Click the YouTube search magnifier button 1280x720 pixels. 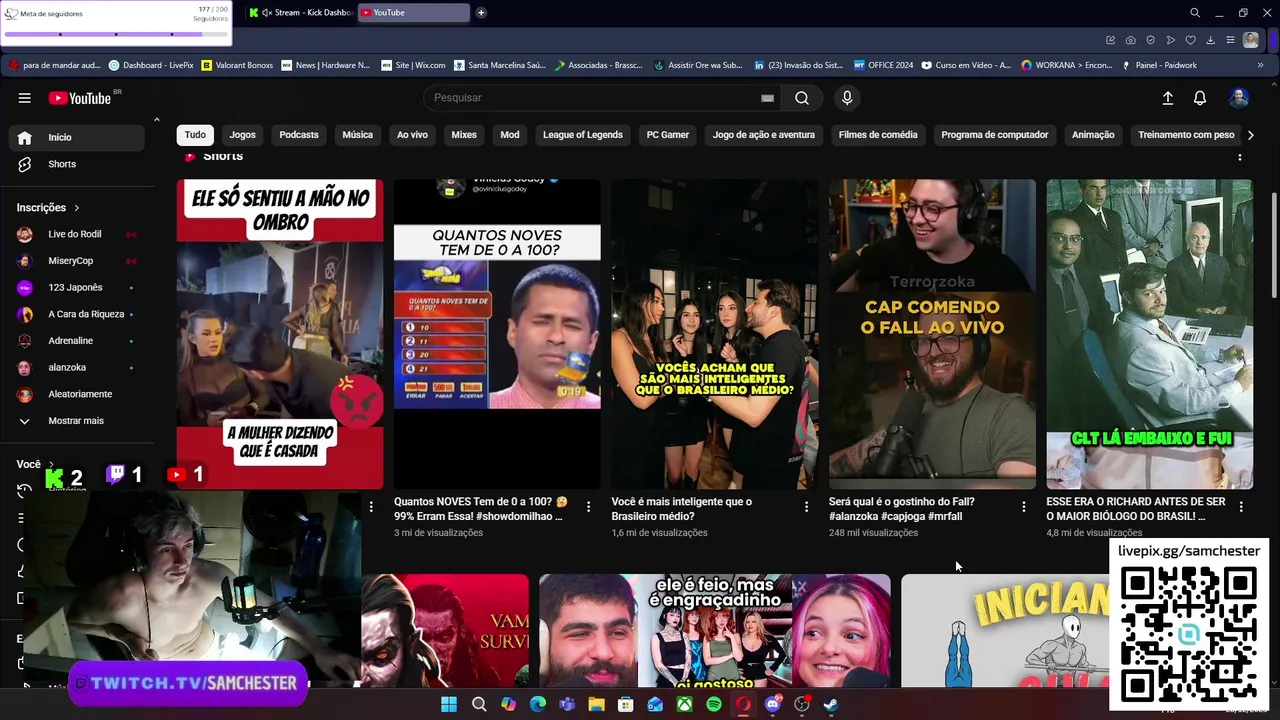[x=802, y=98]
